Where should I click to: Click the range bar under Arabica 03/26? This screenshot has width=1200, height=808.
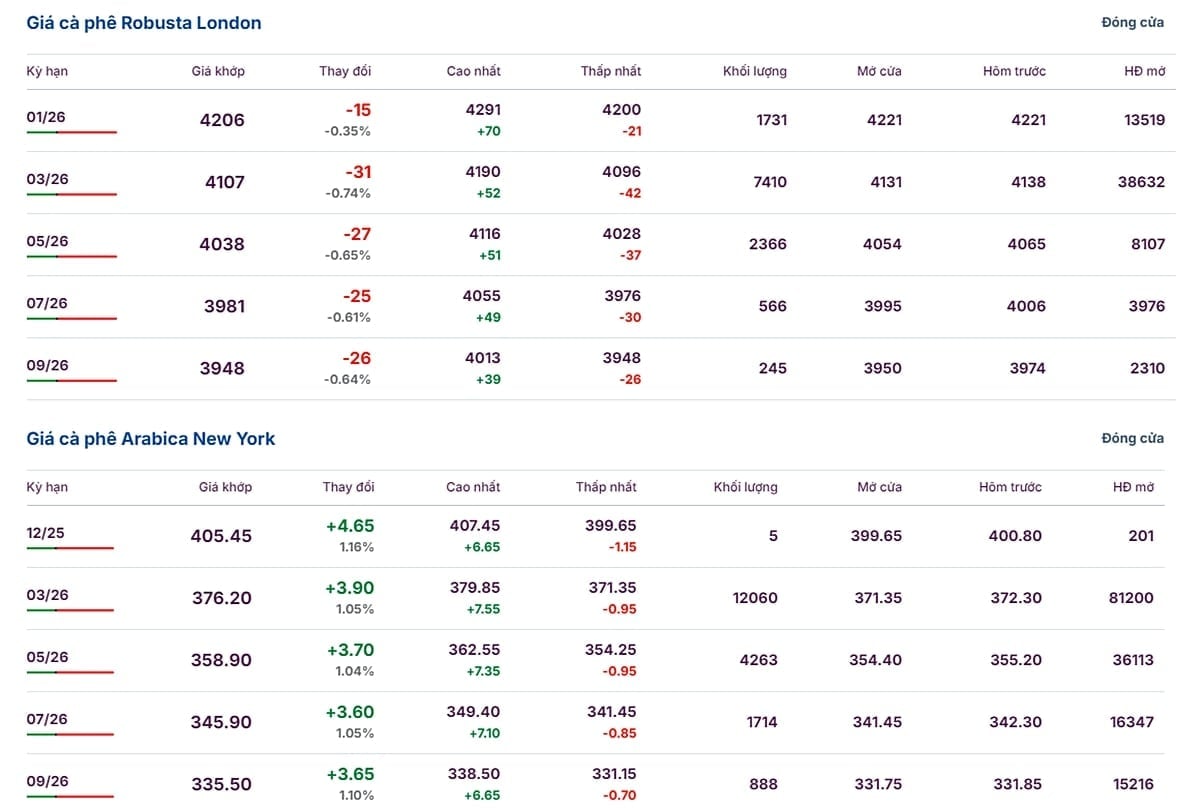tap(70, 610)
